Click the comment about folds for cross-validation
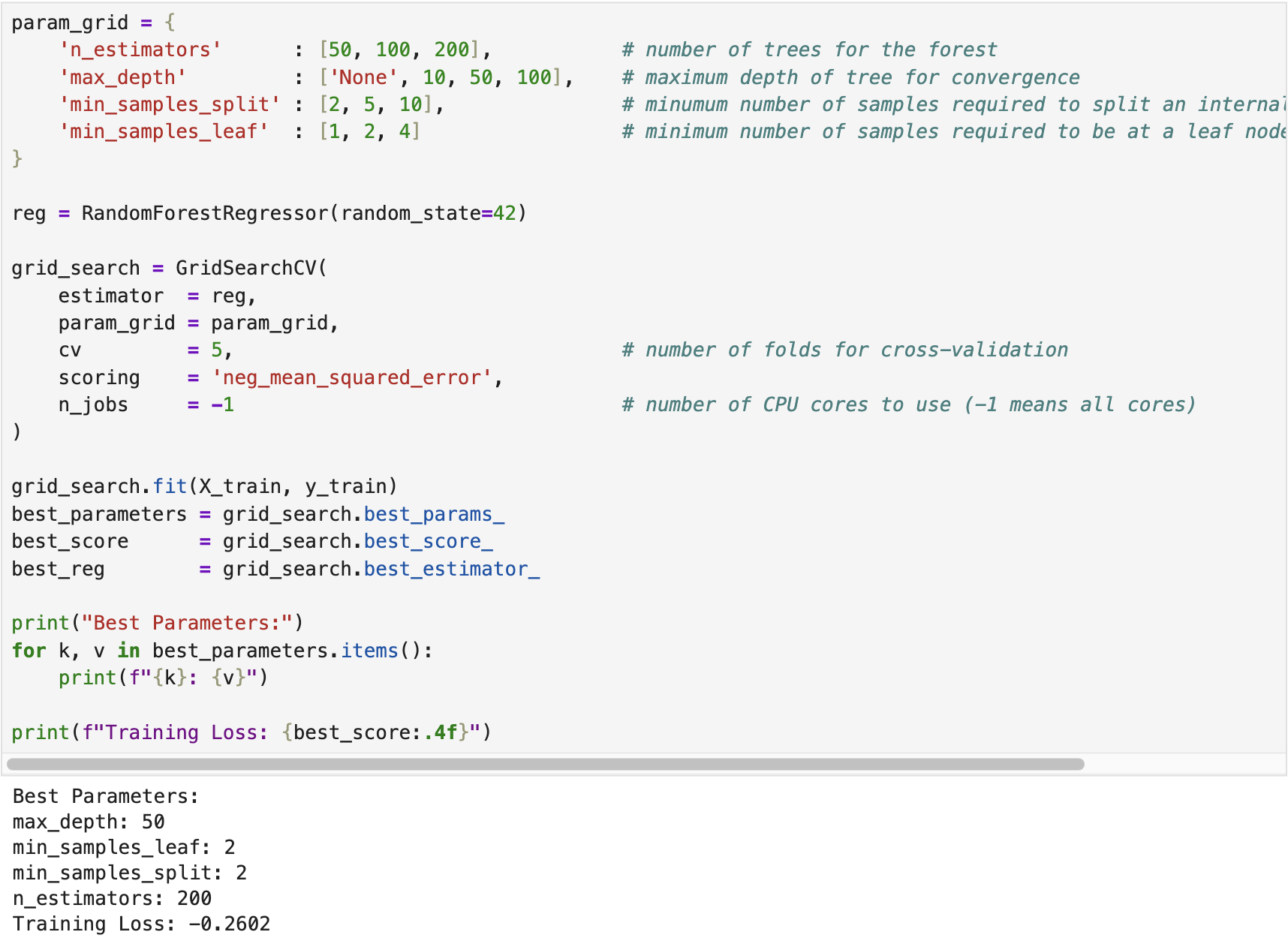1288x944 pixels. 844,350
